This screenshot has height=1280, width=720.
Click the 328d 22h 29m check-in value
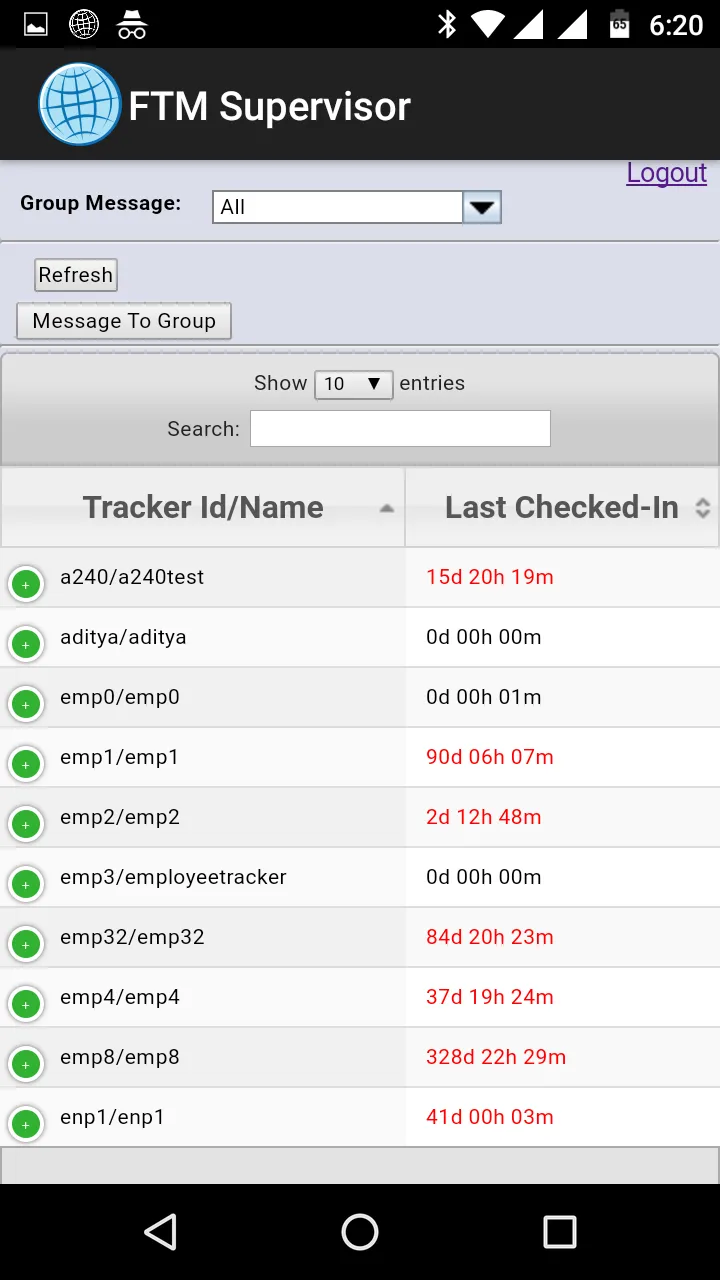click(496, 1057)
